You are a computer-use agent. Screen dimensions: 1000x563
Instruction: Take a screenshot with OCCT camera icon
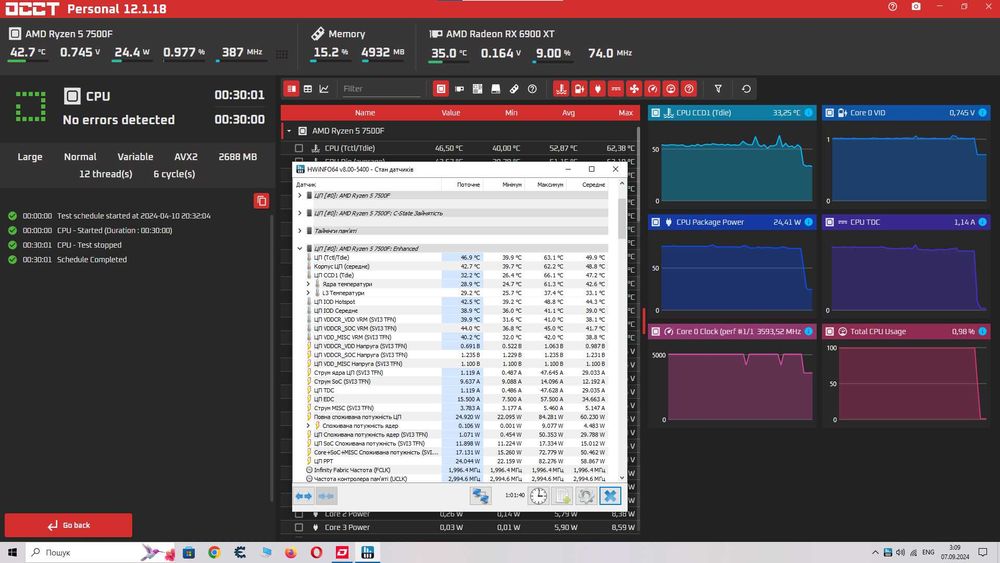(x=916, y=6)
